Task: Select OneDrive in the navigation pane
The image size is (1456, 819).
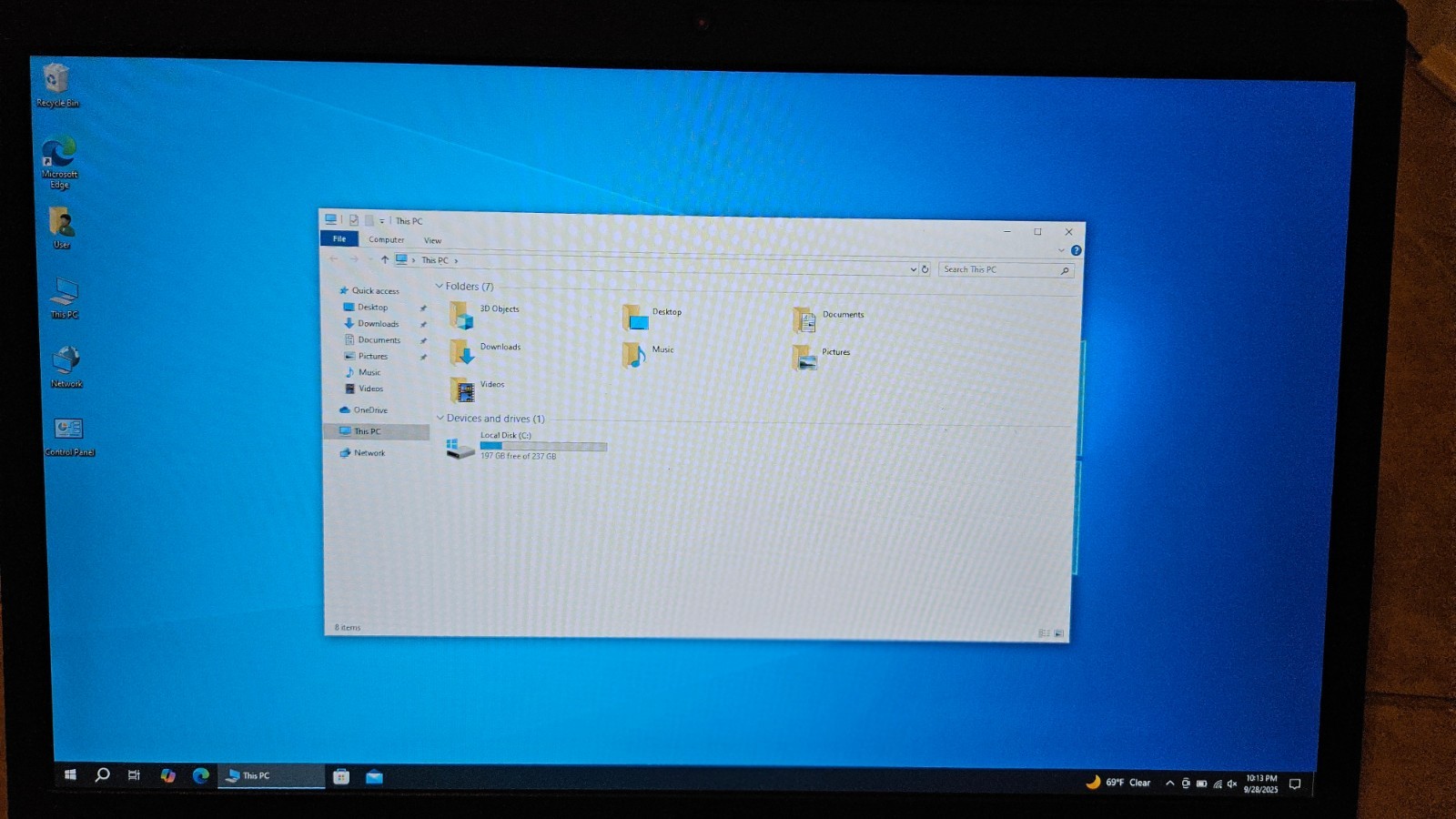Action: pos(363,409)
